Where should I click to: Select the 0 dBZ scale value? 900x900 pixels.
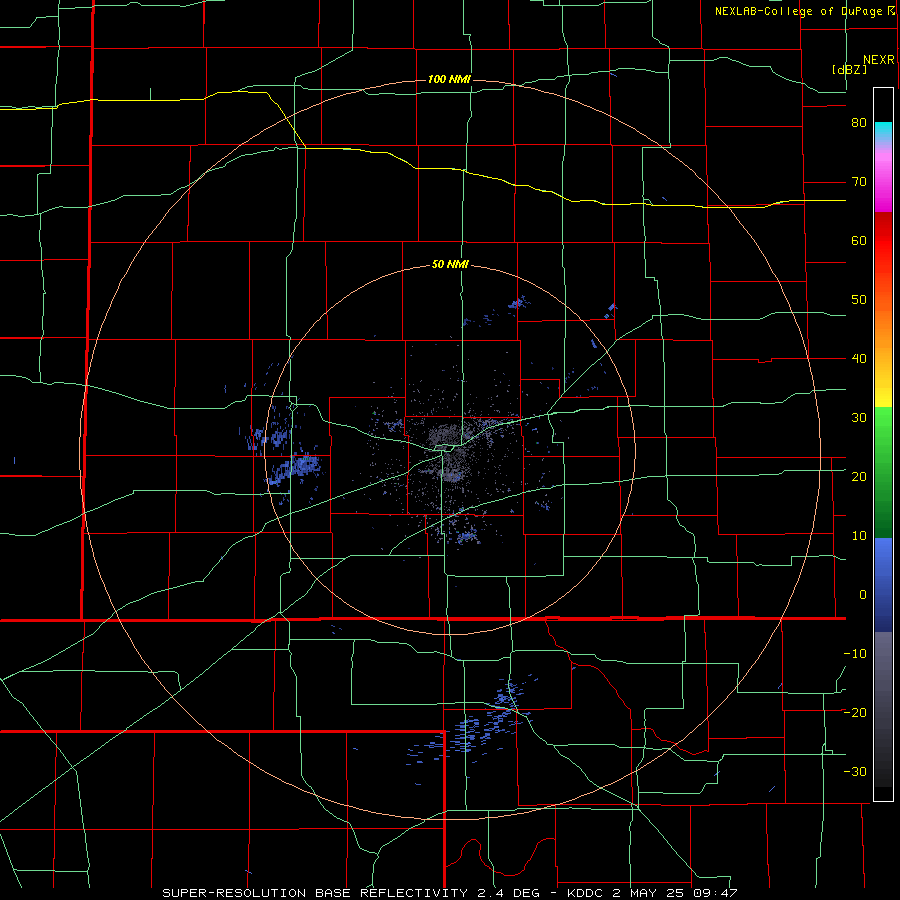(863, 595)
